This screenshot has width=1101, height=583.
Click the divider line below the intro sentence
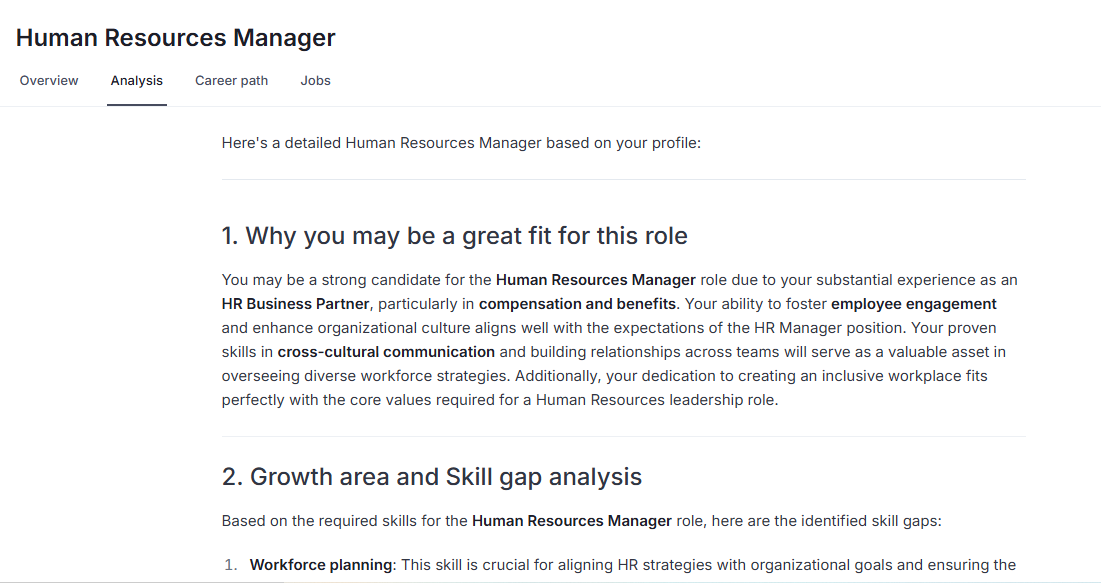pos(623,180)
